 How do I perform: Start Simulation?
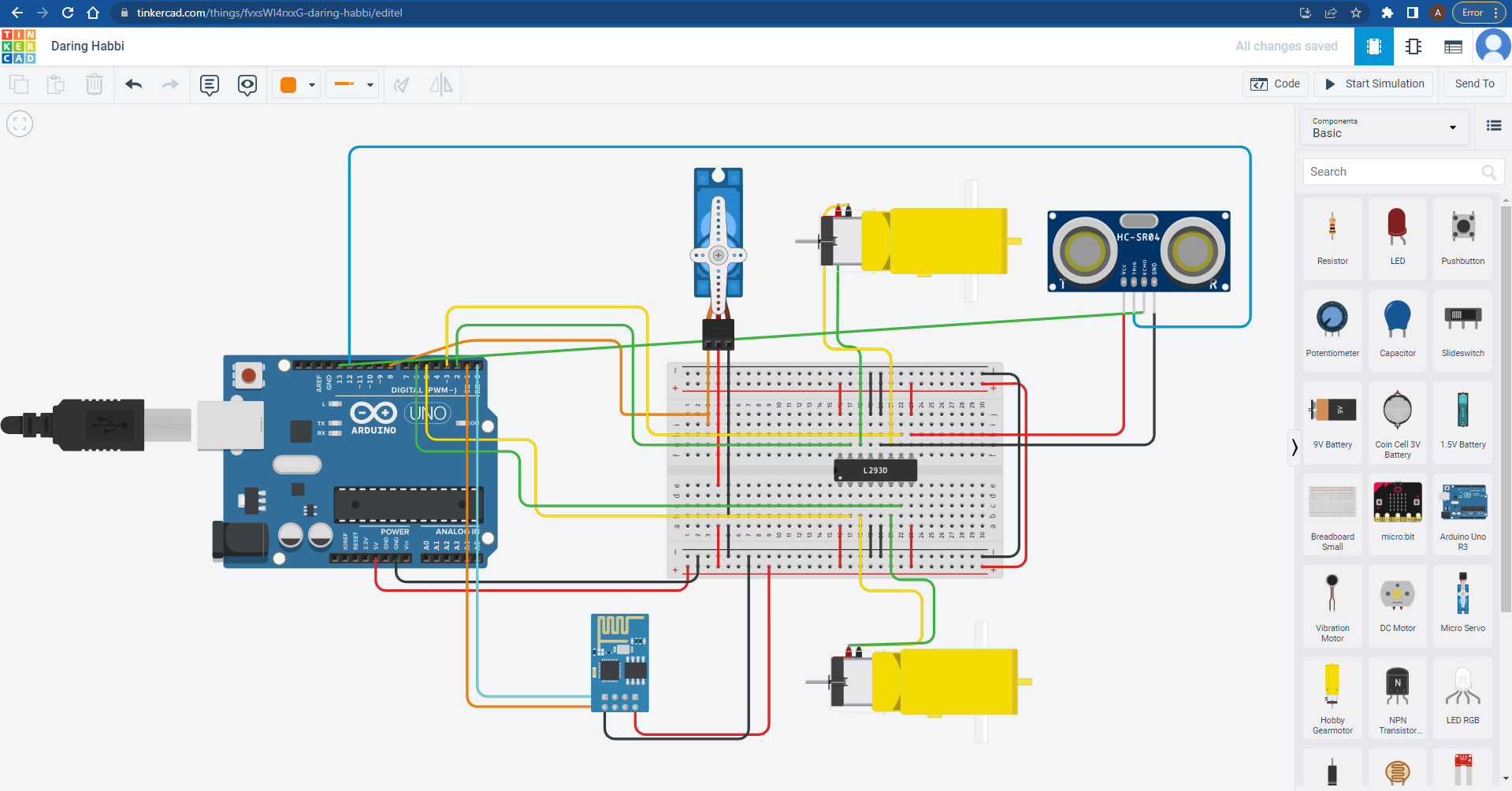1375,84
